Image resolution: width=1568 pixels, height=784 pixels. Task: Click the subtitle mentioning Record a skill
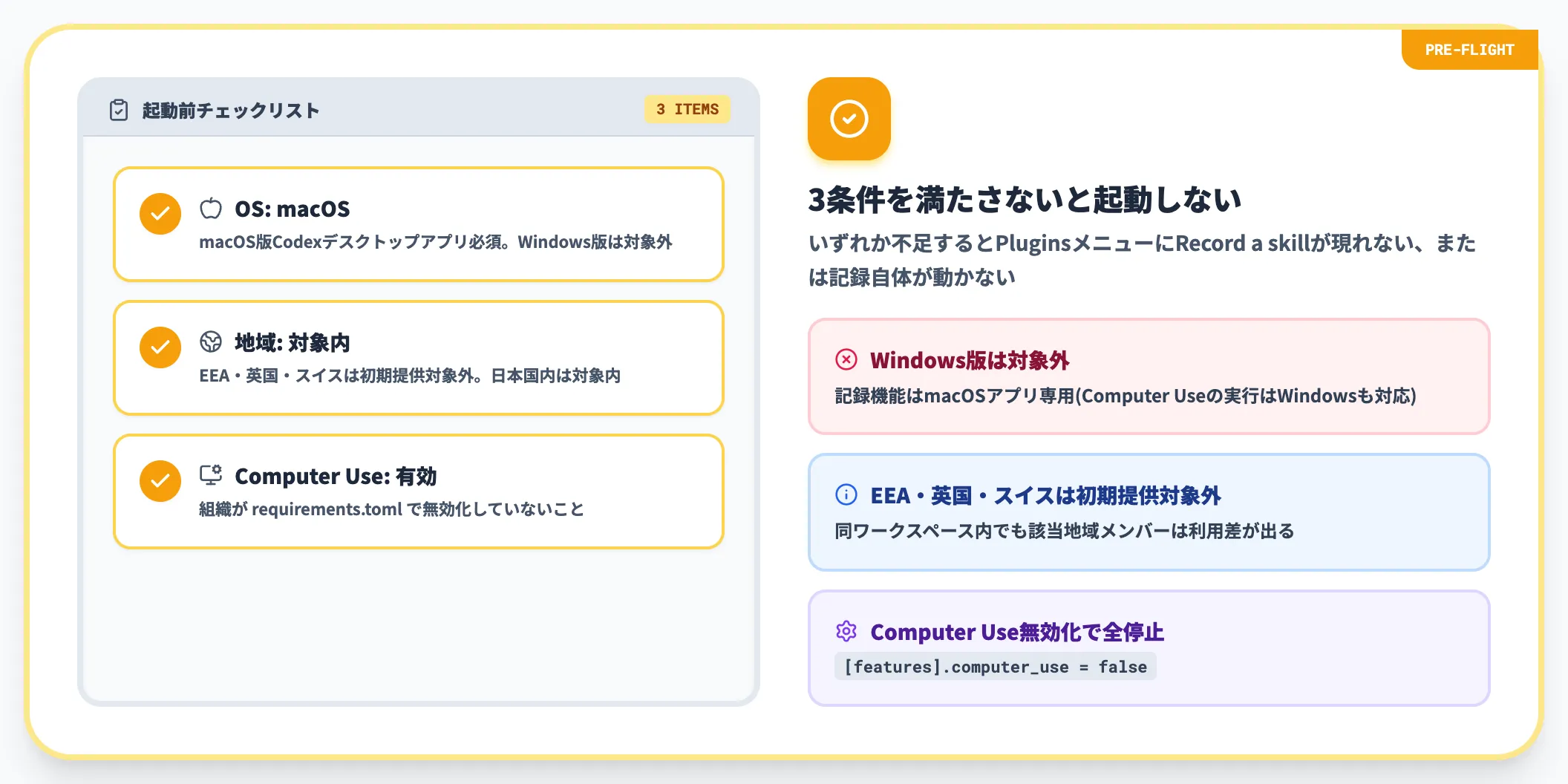pos(1142,260)
